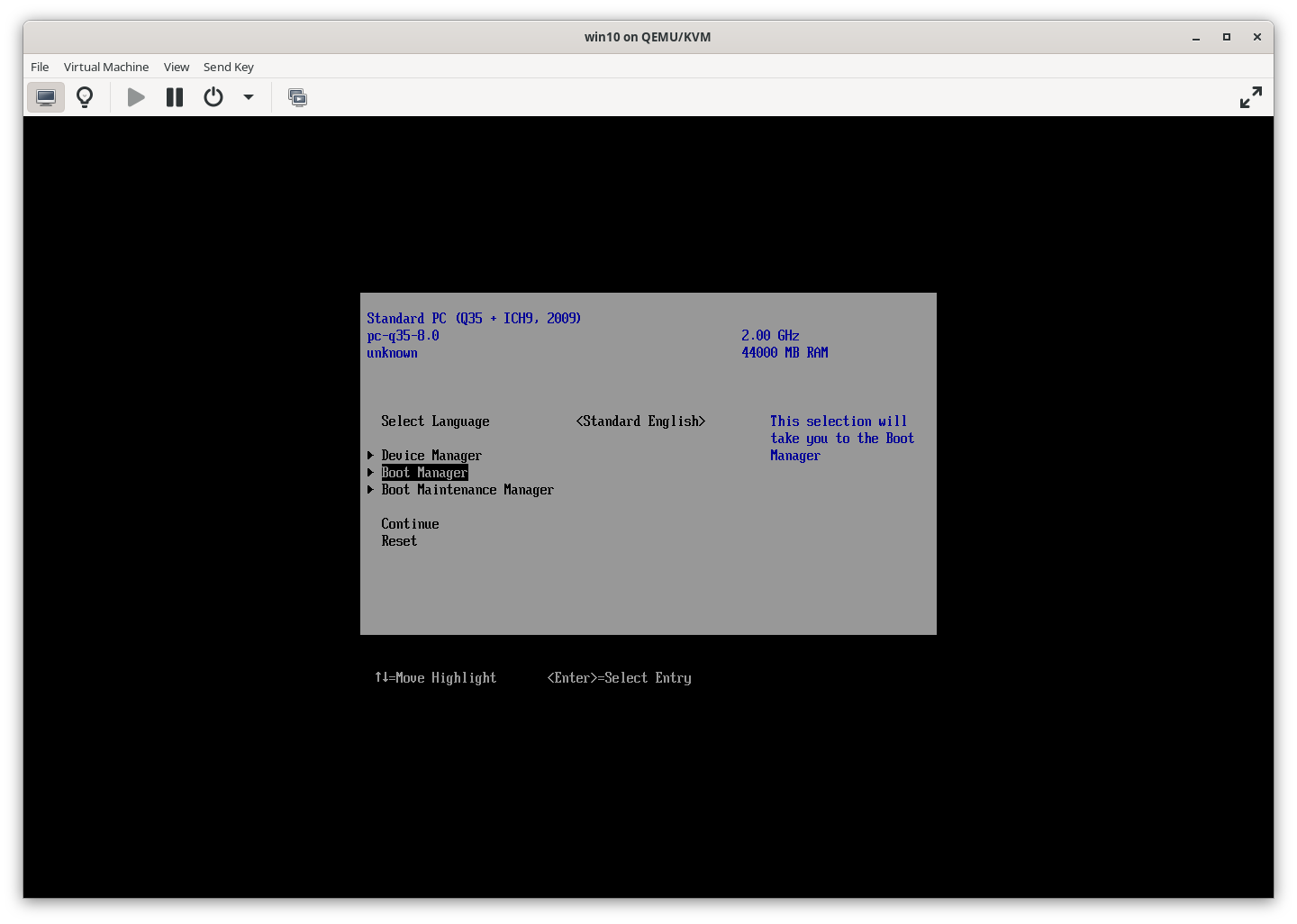
Task: Open the Virtual Machine menu
Action: [106, 67]
